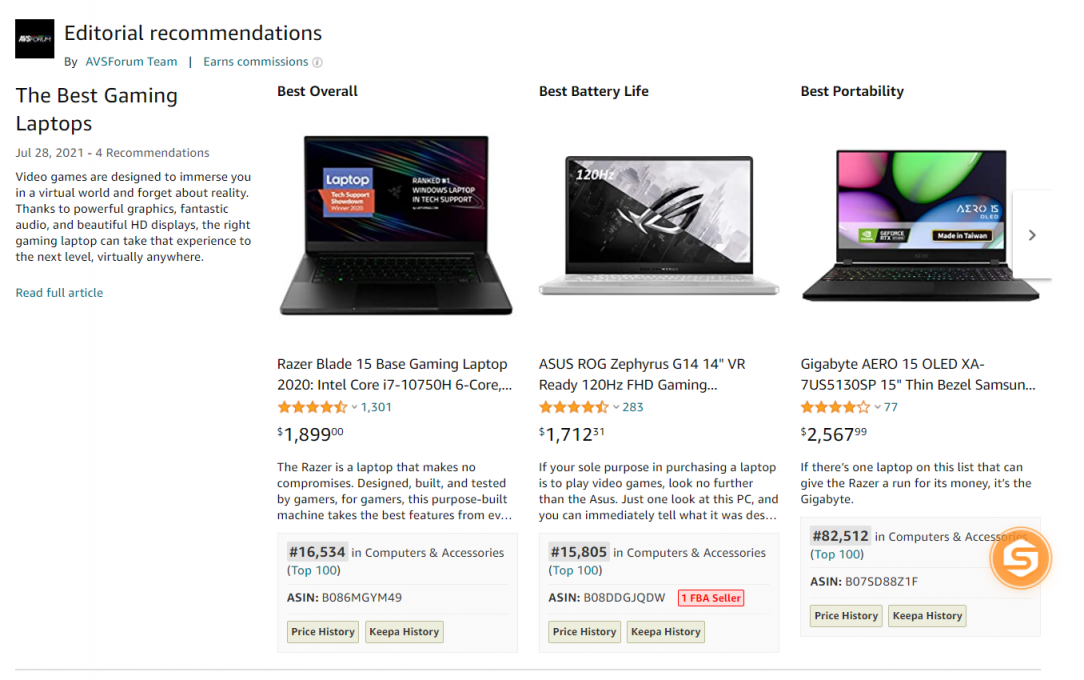The image size is (1084, 680).
Task: Expand rating breakdown chevron for Razer Blade
Action: click(x=354, y=408)
